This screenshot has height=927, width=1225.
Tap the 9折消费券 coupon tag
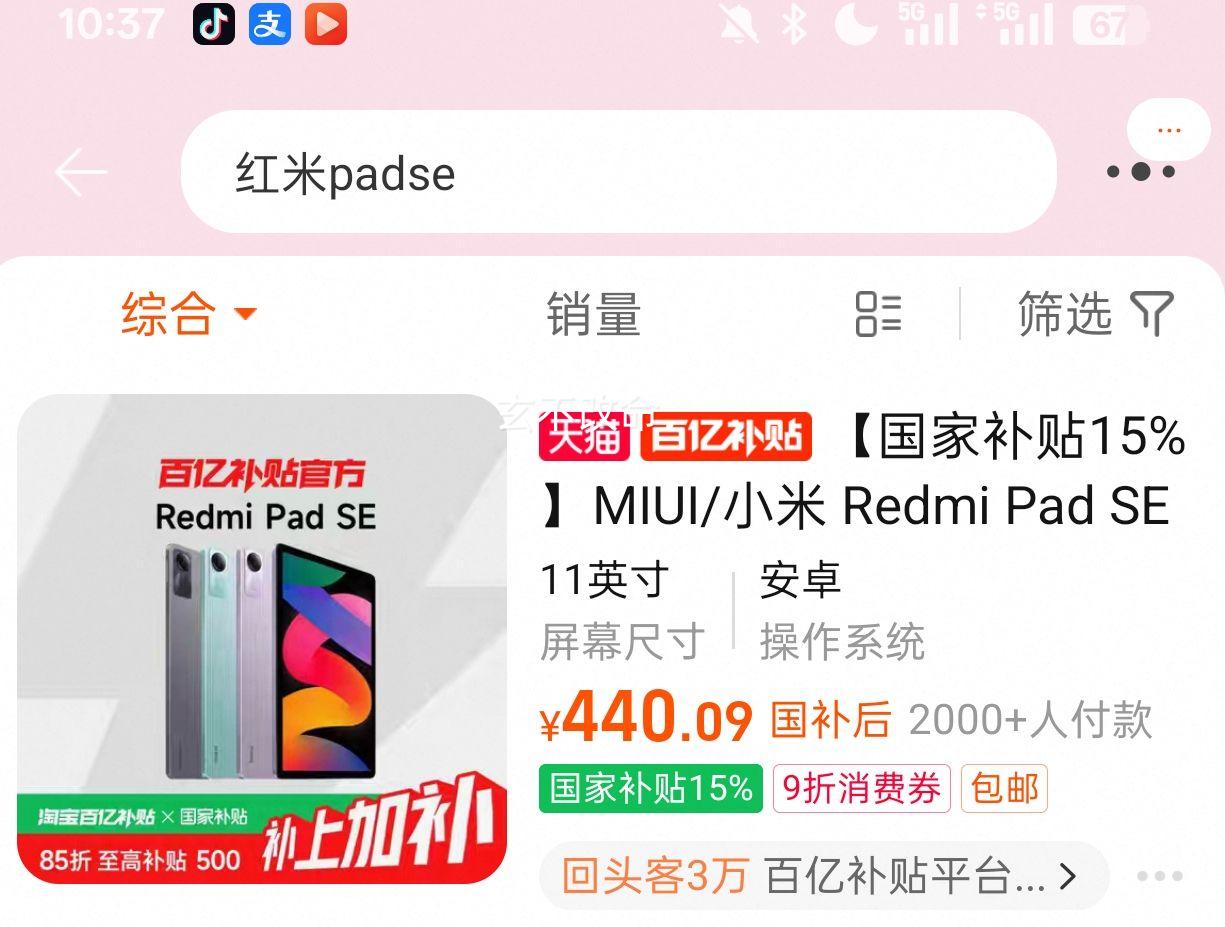pos(862,789)
